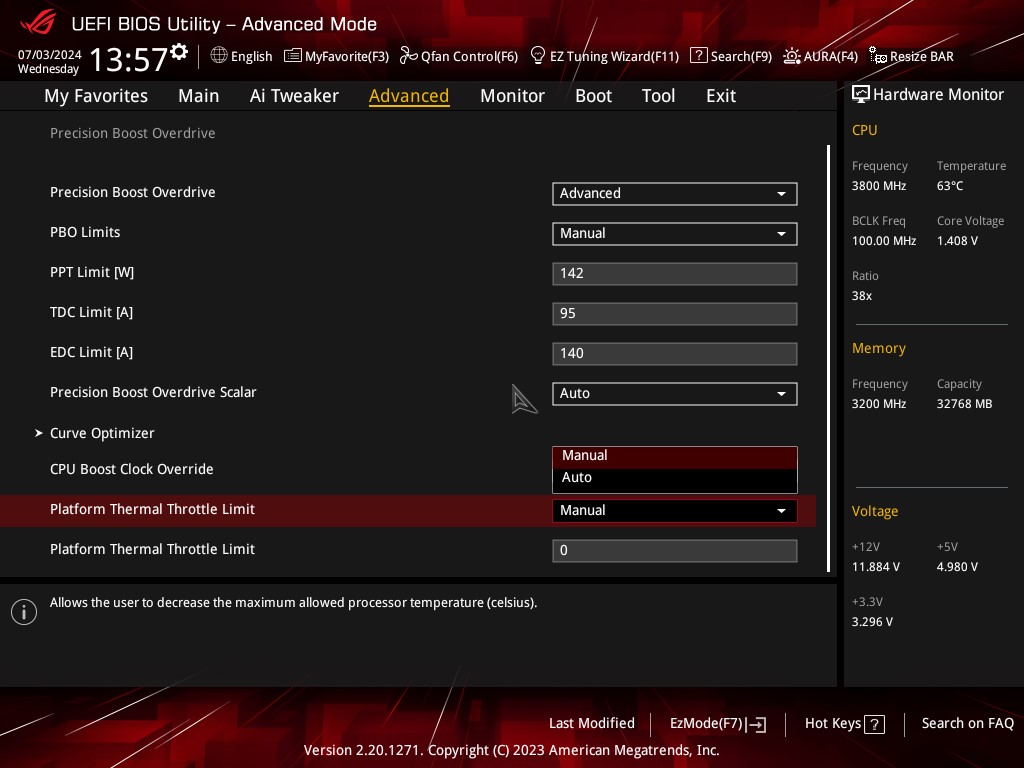Viewport: 1024px width, 768px height.
Task: Click Resize BAR label
Action: pos(921,57)
